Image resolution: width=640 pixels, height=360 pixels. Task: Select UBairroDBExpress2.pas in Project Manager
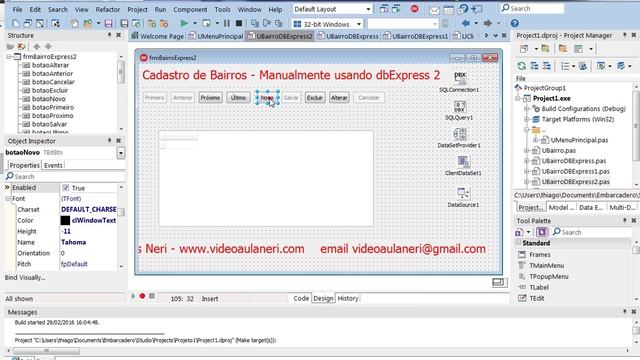[576, 182]
